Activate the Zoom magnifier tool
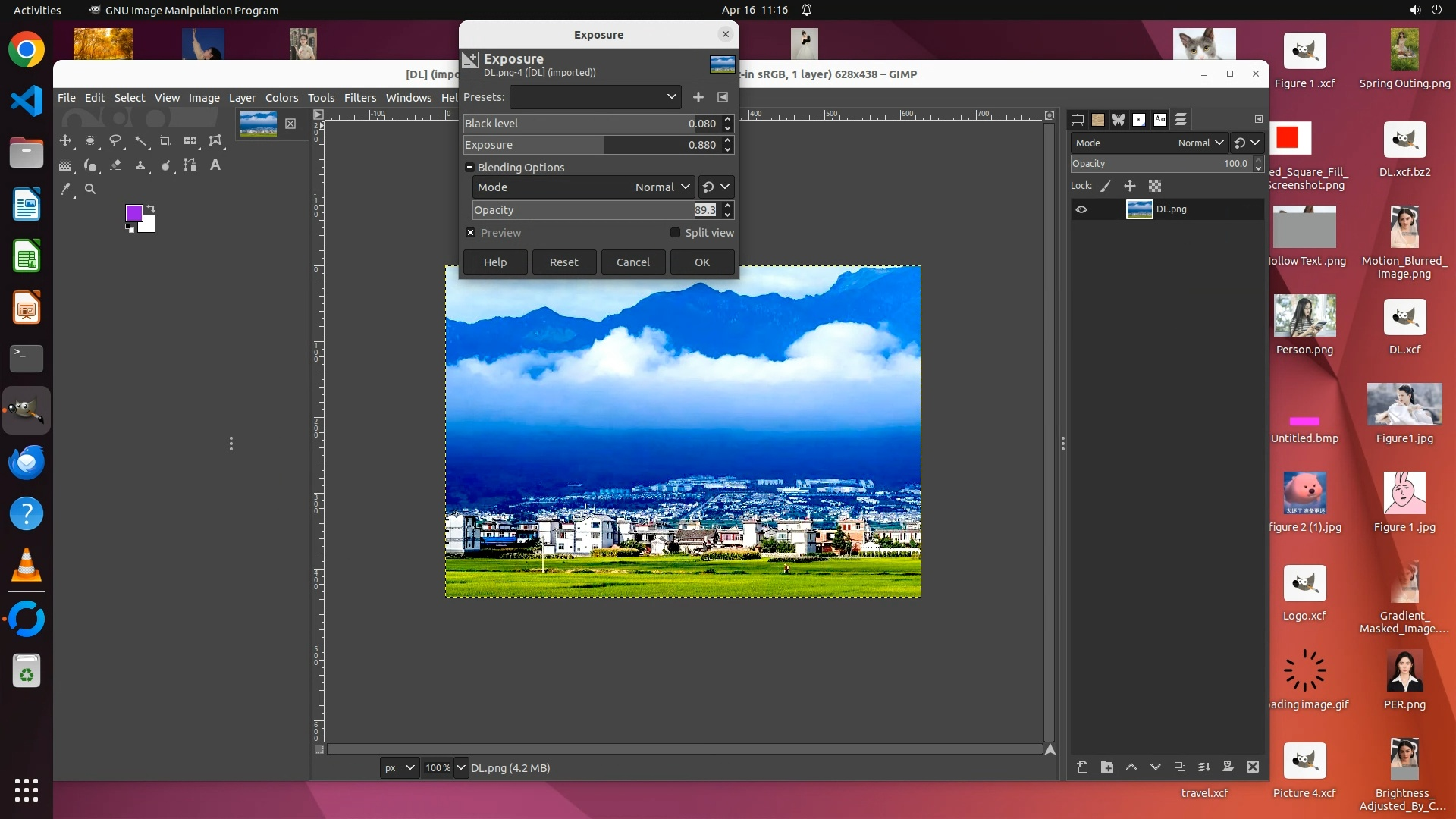The image size is (1456, 819). pos(90,190)
